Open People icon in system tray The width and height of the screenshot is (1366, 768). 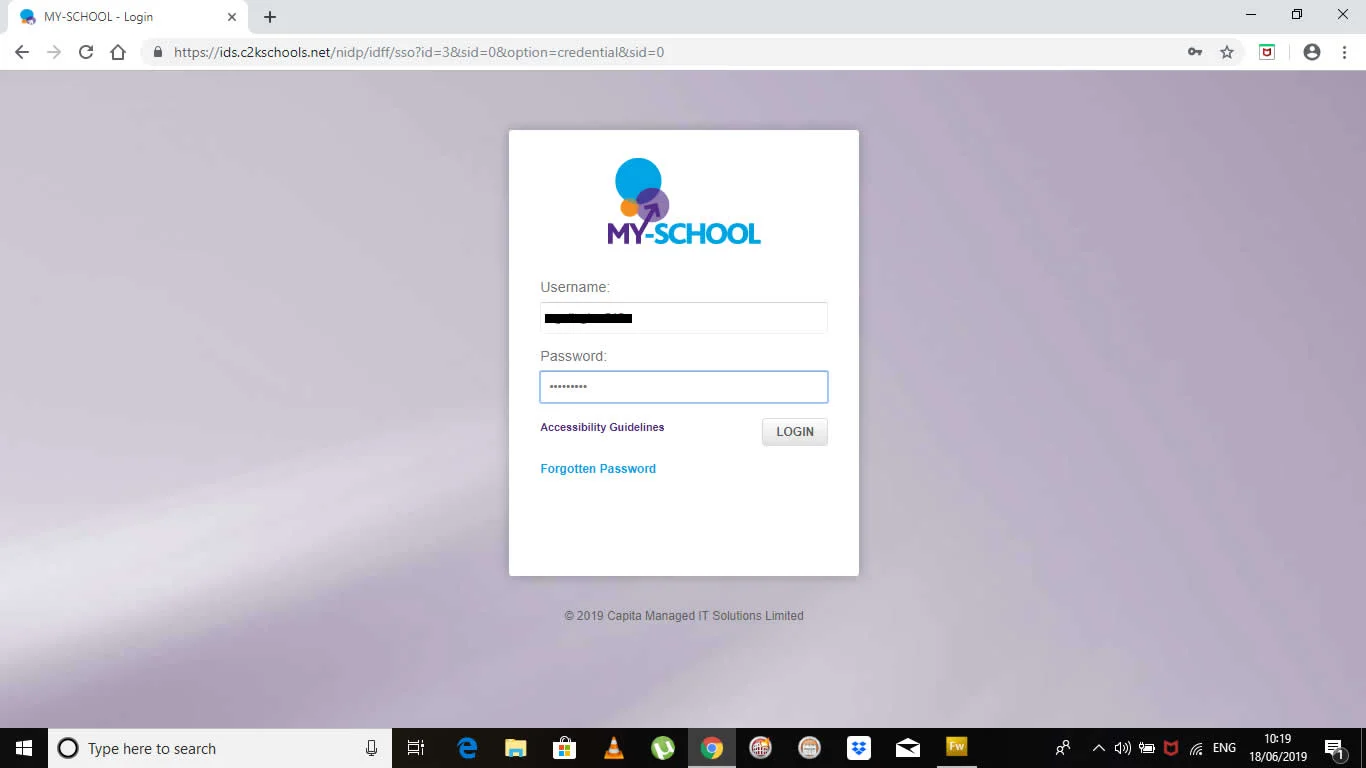1062,748
